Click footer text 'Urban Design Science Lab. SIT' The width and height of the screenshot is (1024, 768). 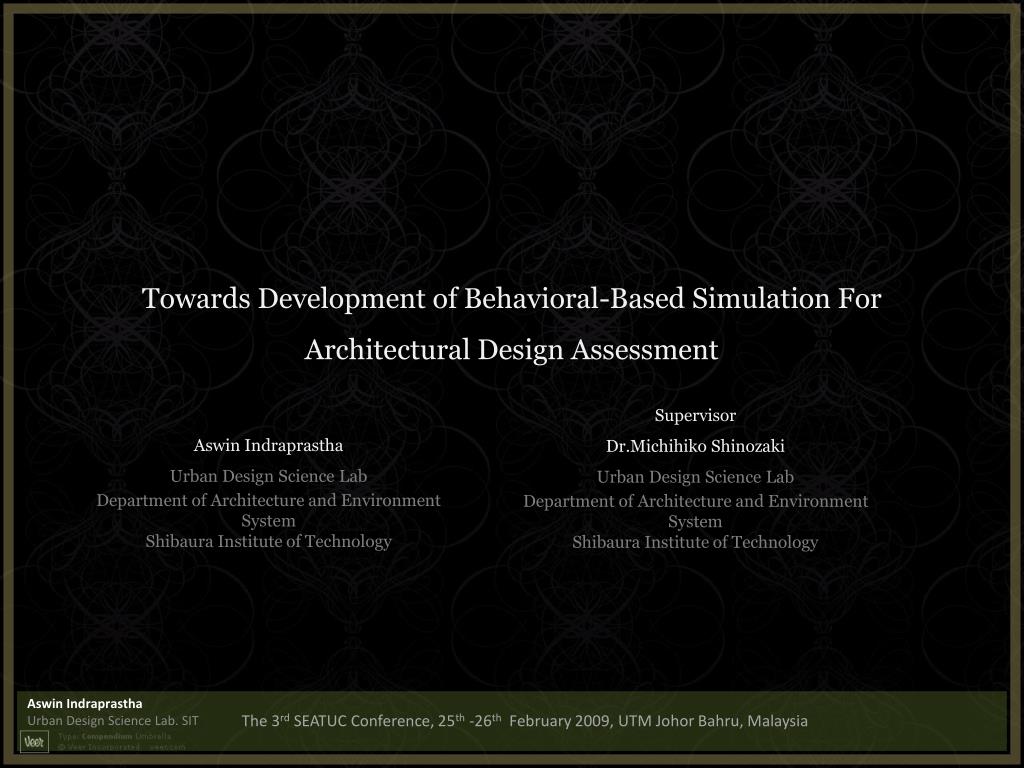tap(112, 720)
